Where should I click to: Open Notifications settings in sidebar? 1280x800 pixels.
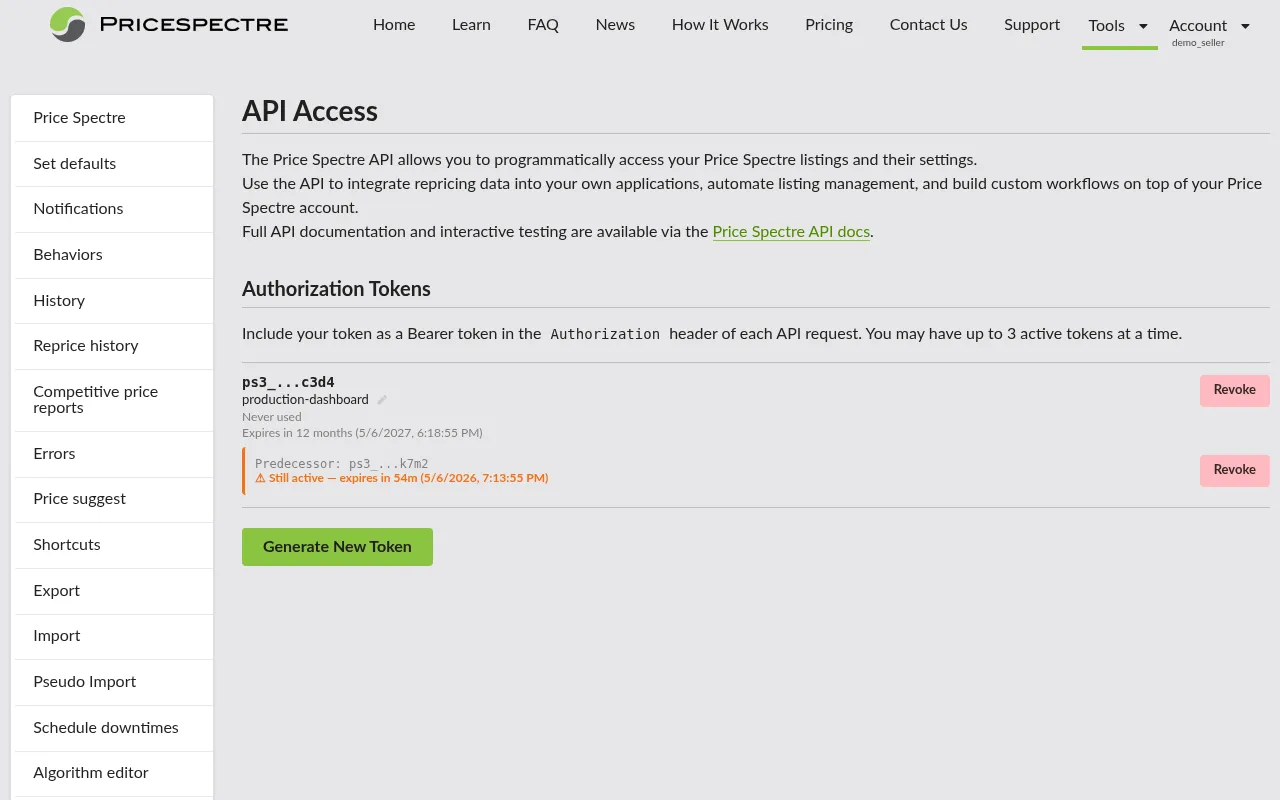(x=114, y=209)
